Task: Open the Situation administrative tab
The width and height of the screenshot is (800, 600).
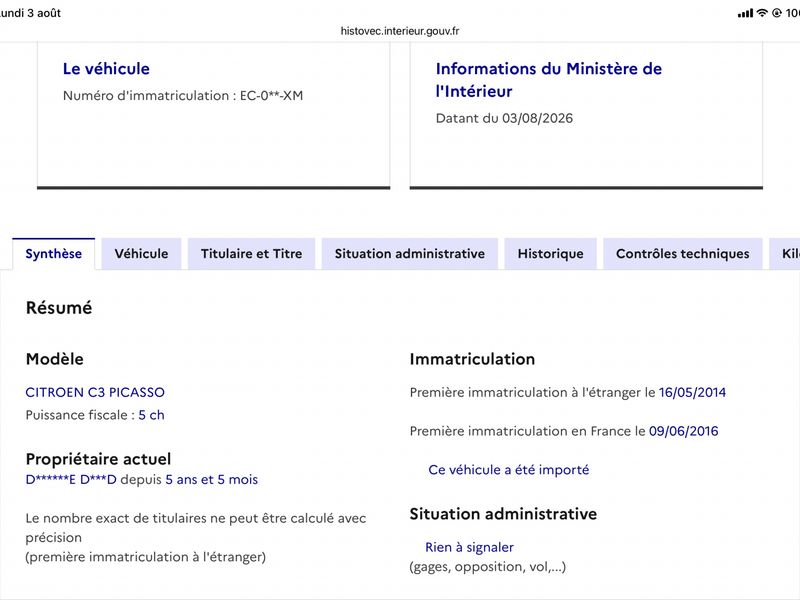Action: click(410, 254)
